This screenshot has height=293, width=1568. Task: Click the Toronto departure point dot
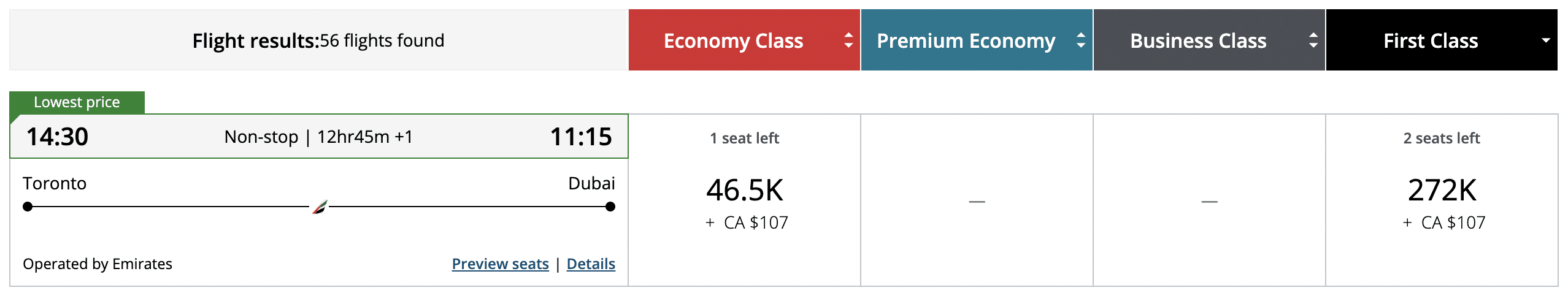[28, 207]
